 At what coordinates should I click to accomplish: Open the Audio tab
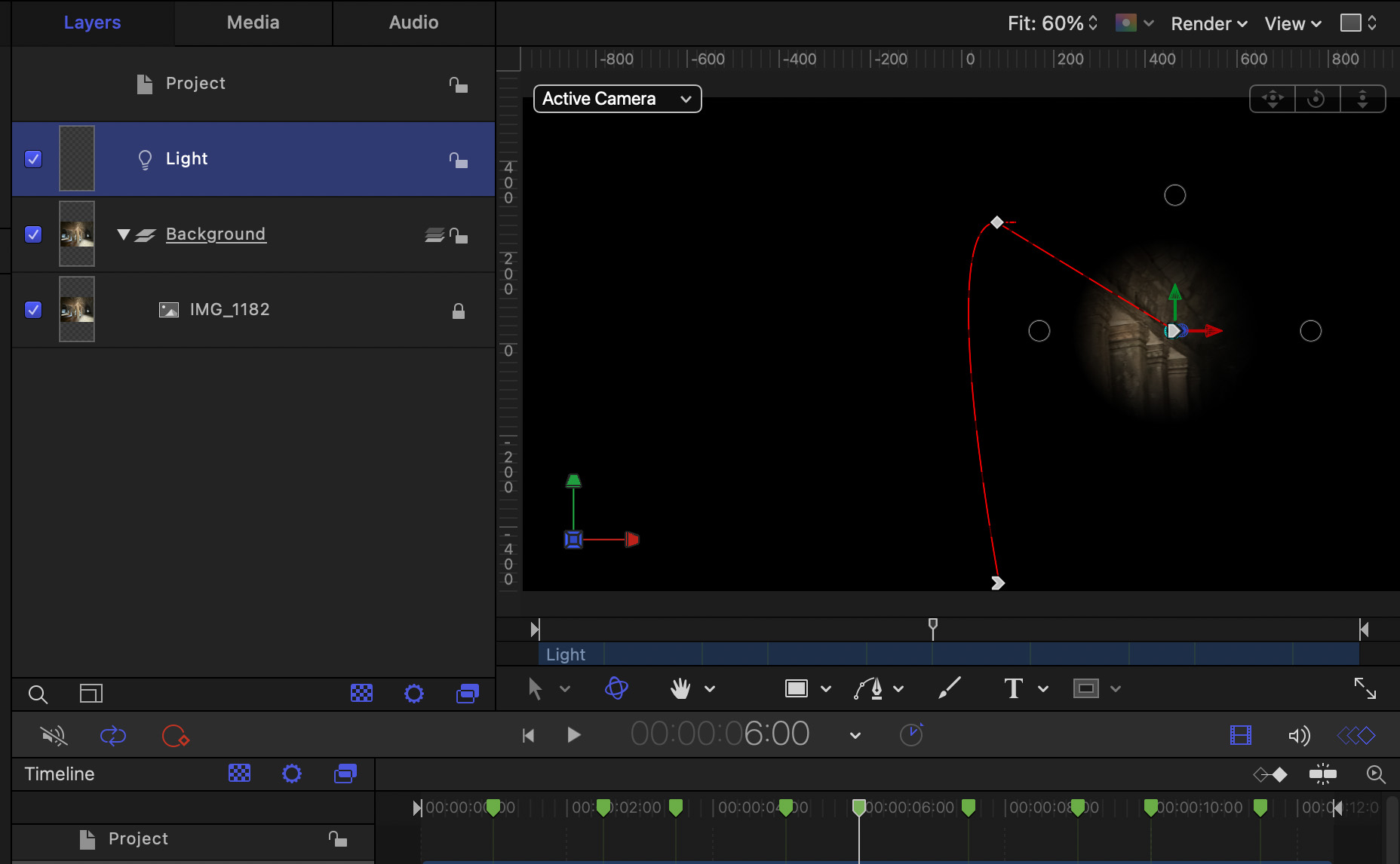pyautogui.click(x=413, y=23)
